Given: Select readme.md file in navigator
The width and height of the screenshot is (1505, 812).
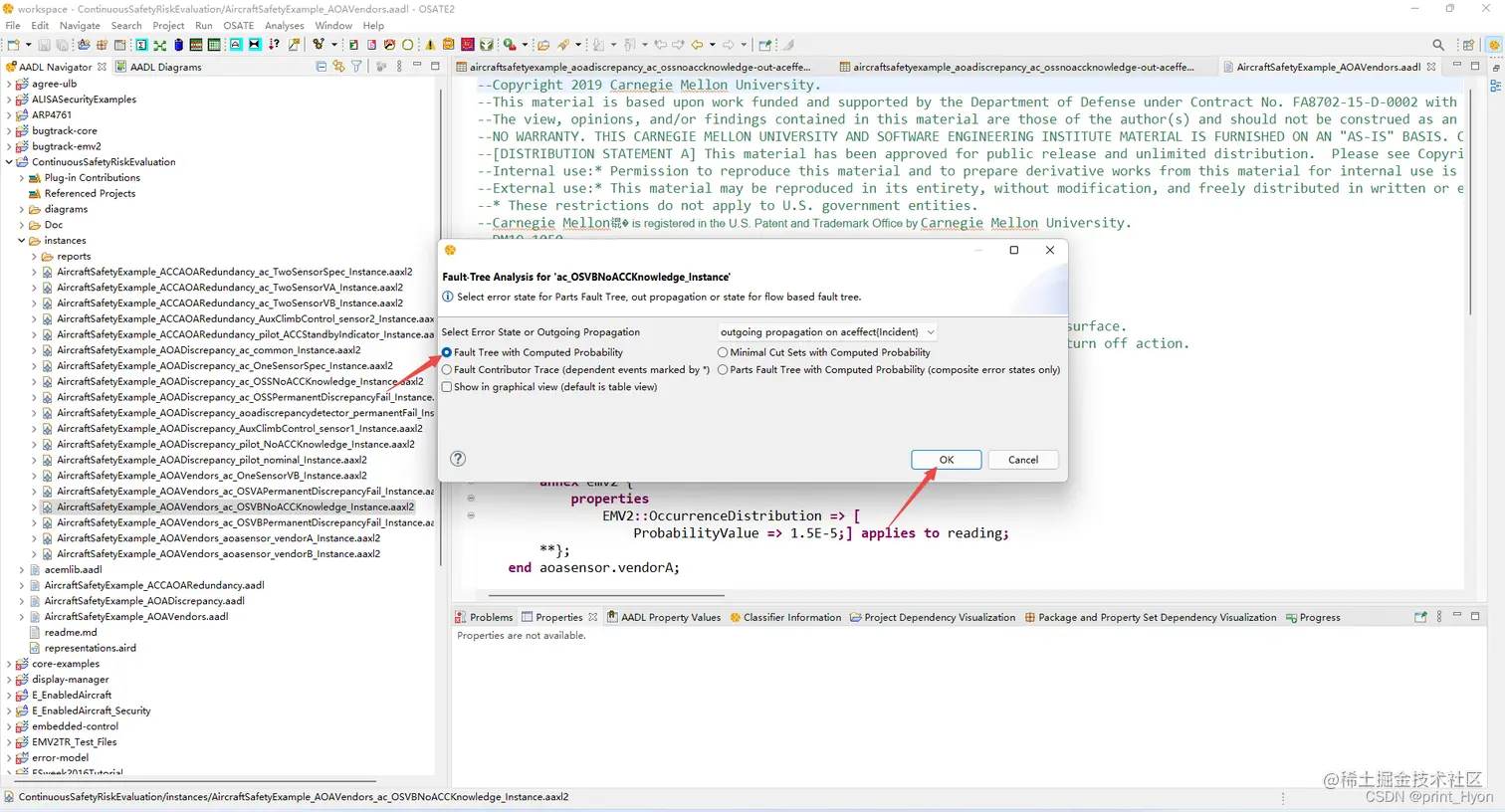Looking at the screenshot, I should tap(71, 632).
